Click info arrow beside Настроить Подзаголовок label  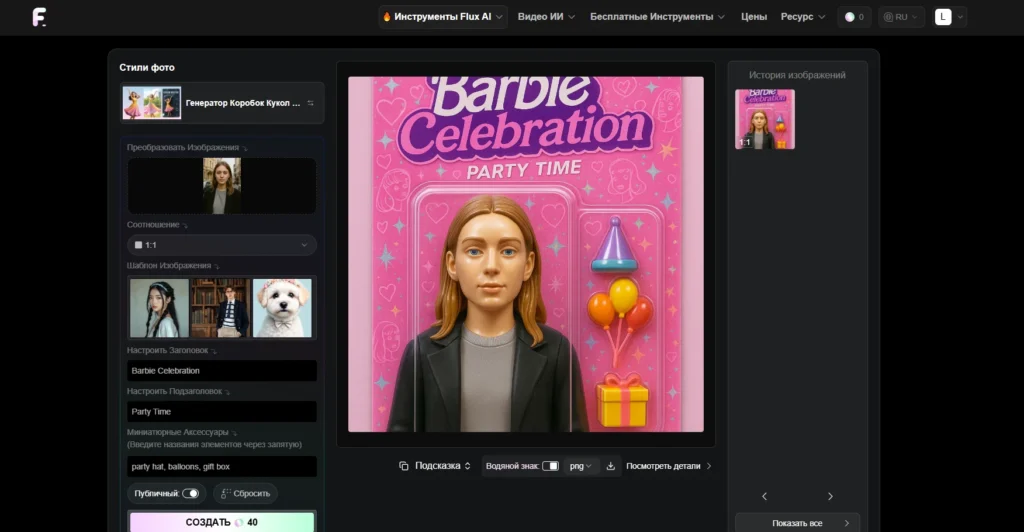(227, 392)
